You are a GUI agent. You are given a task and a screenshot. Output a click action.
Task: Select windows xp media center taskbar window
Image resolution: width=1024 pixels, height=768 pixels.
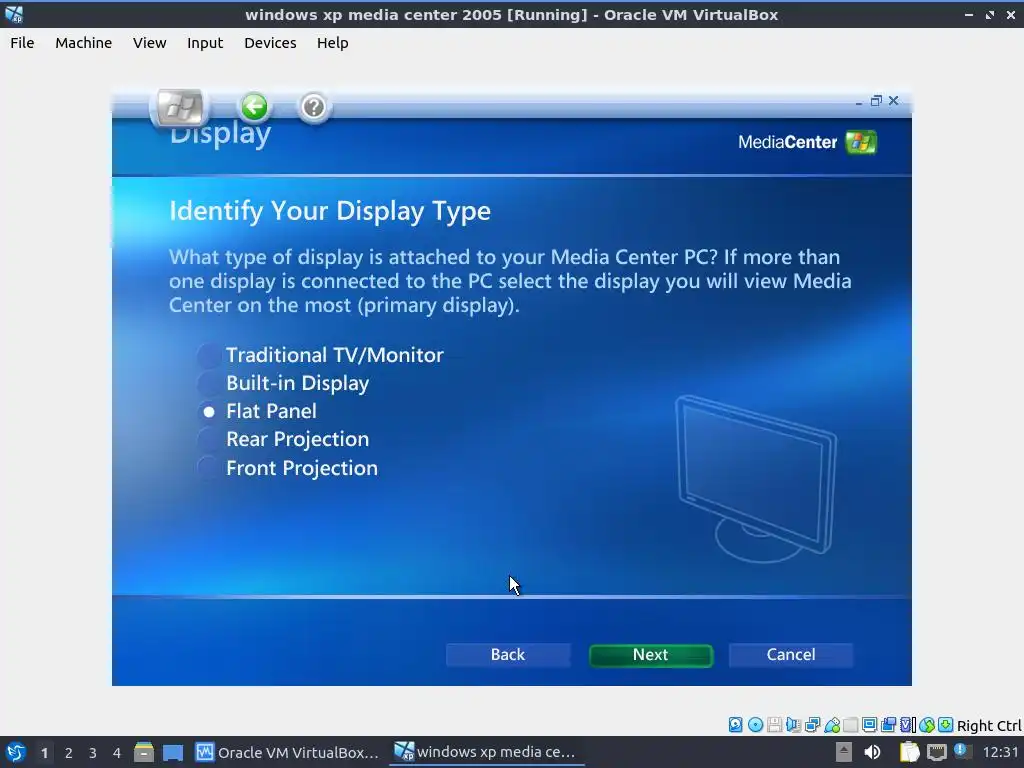[x=487, y=752]
